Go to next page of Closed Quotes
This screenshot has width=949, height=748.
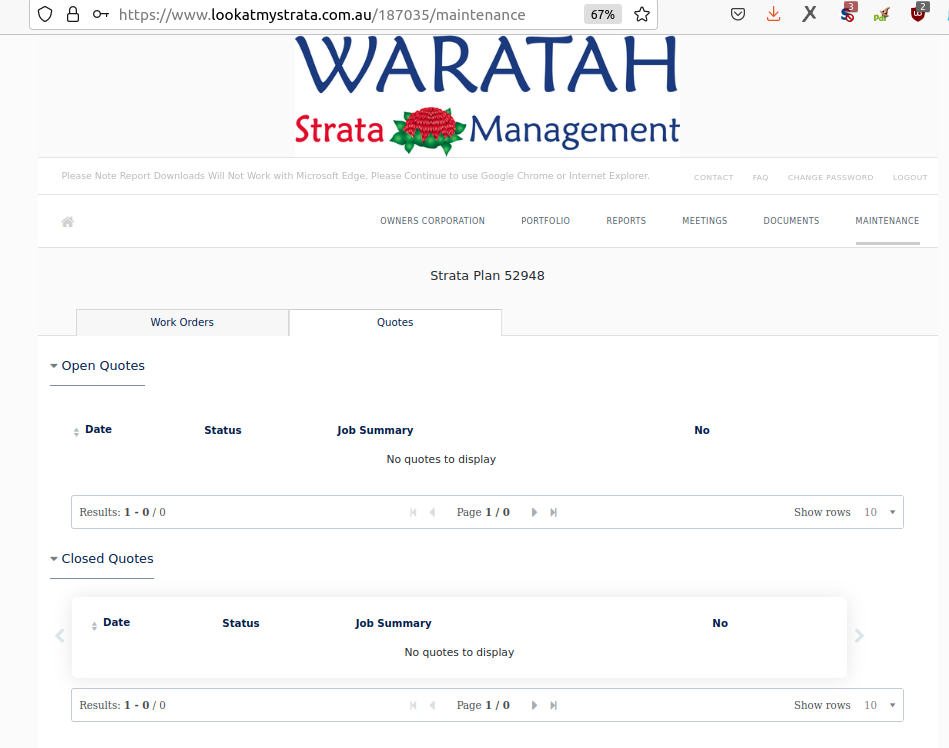point(534,706)
